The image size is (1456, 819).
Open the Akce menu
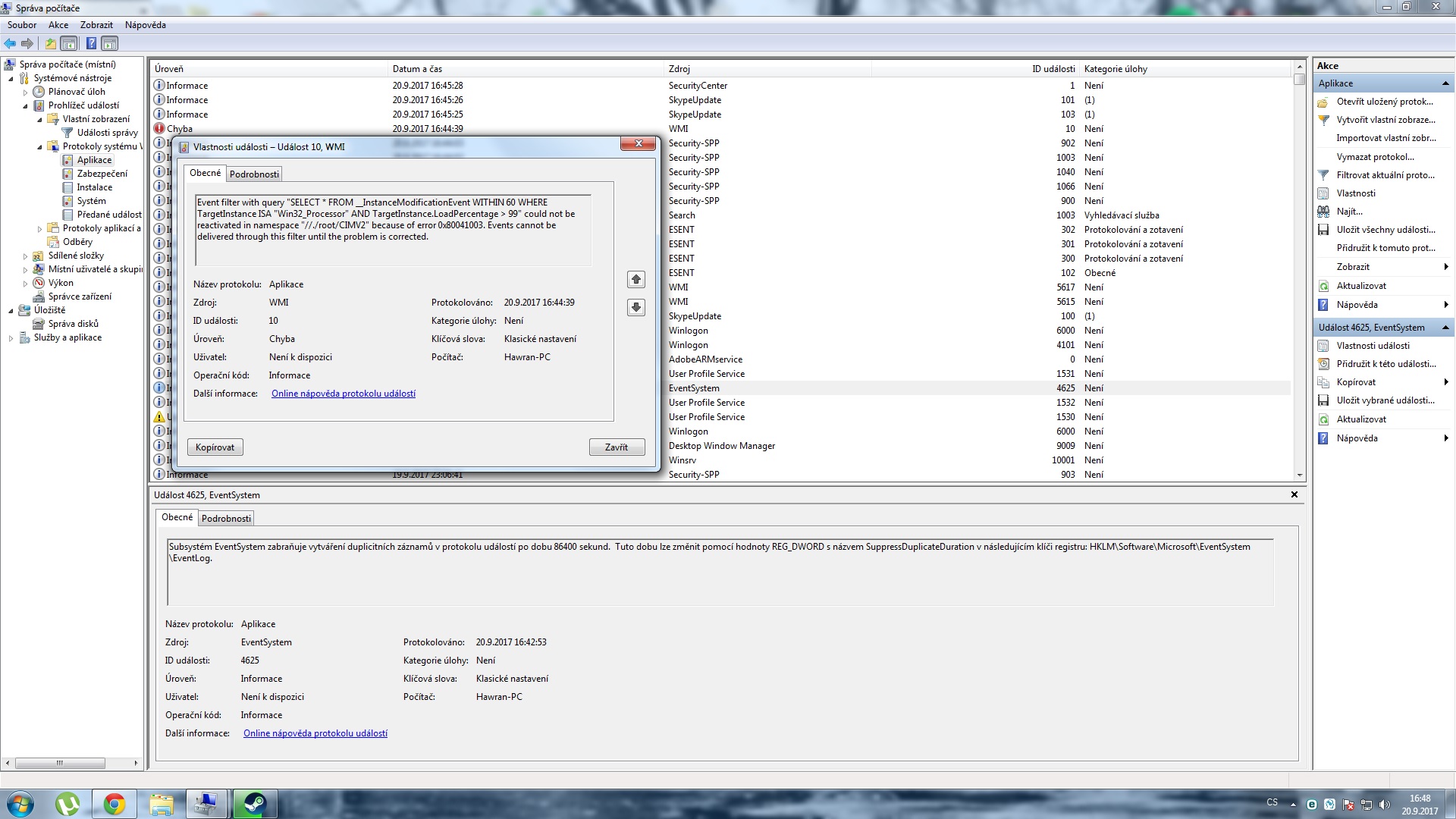coord(58,25)
